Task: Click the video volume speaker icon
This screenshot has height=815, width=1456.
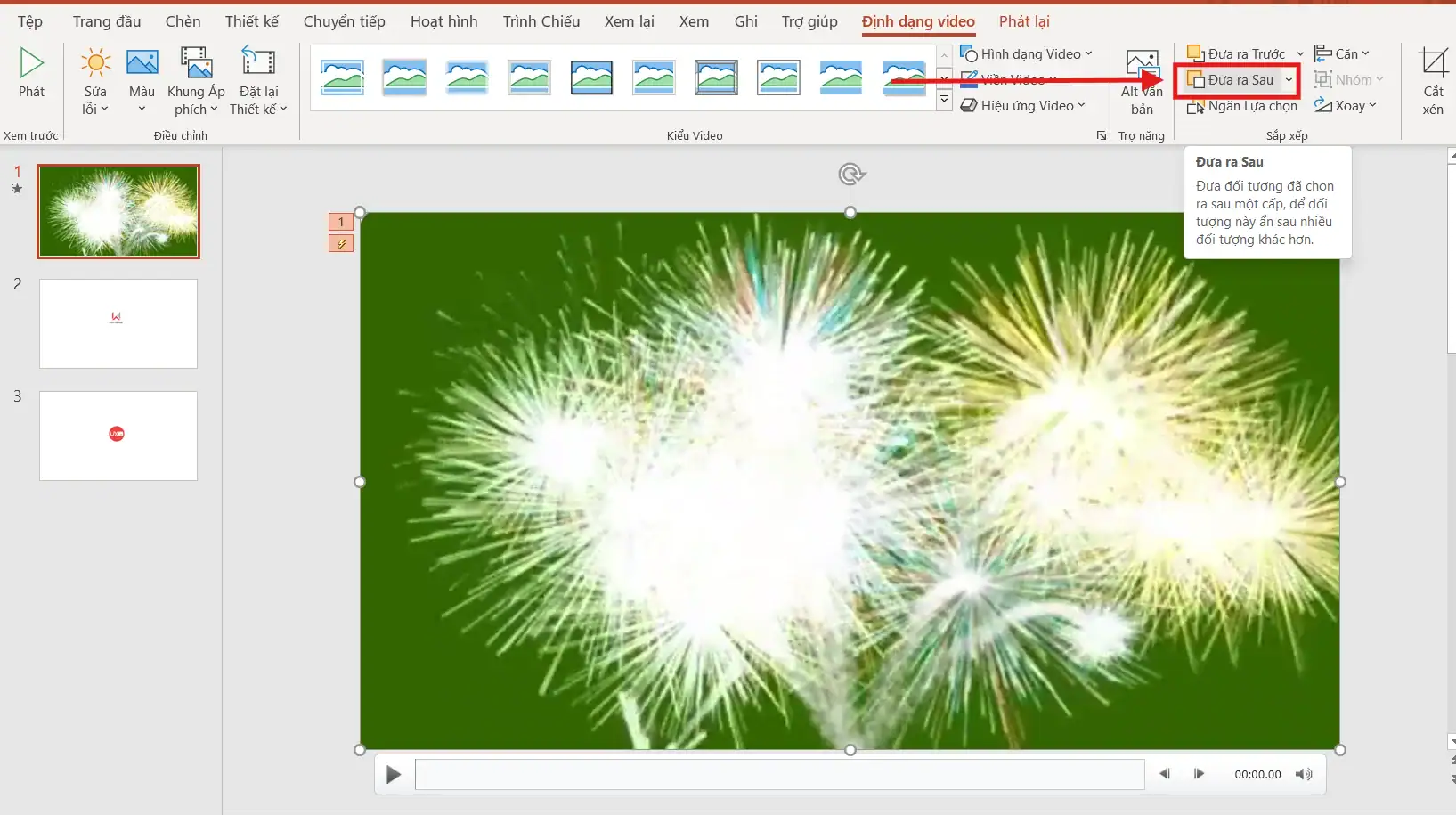Action: (x=1304, y=774)
